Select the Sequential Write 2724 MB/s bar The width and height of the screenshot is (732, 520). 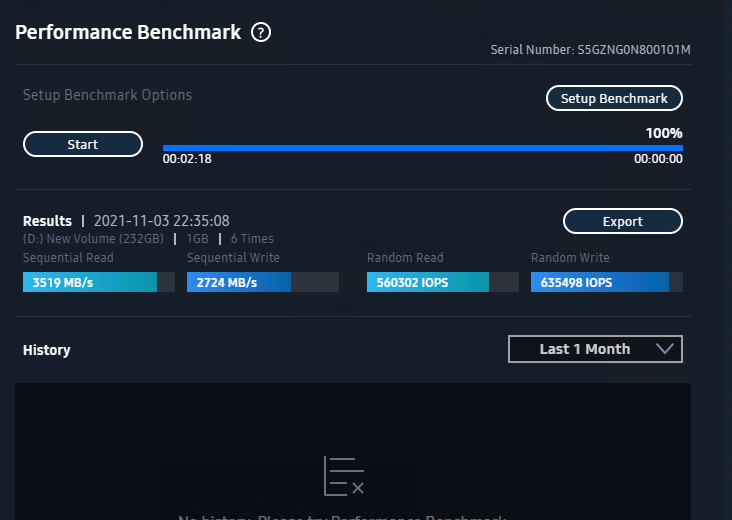pos(263,282)
